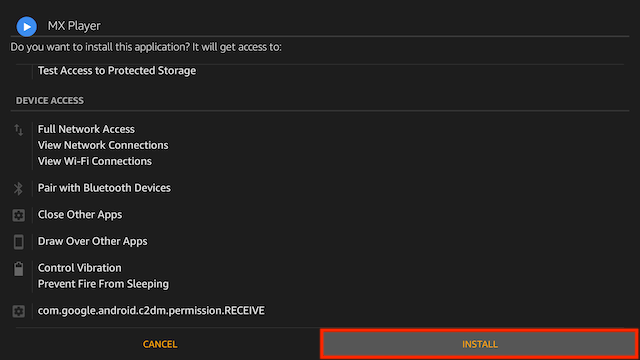Click the DEVICE ACCESS section header
640x360 pixels.
(50, 100)
